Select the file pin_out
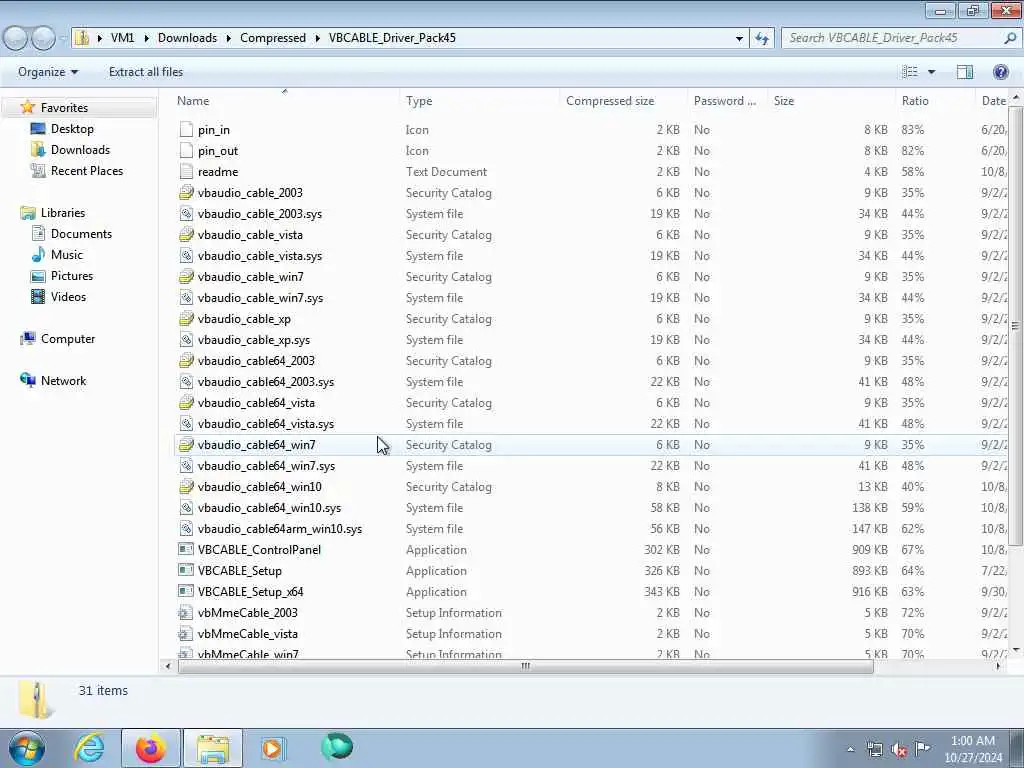 217,150
